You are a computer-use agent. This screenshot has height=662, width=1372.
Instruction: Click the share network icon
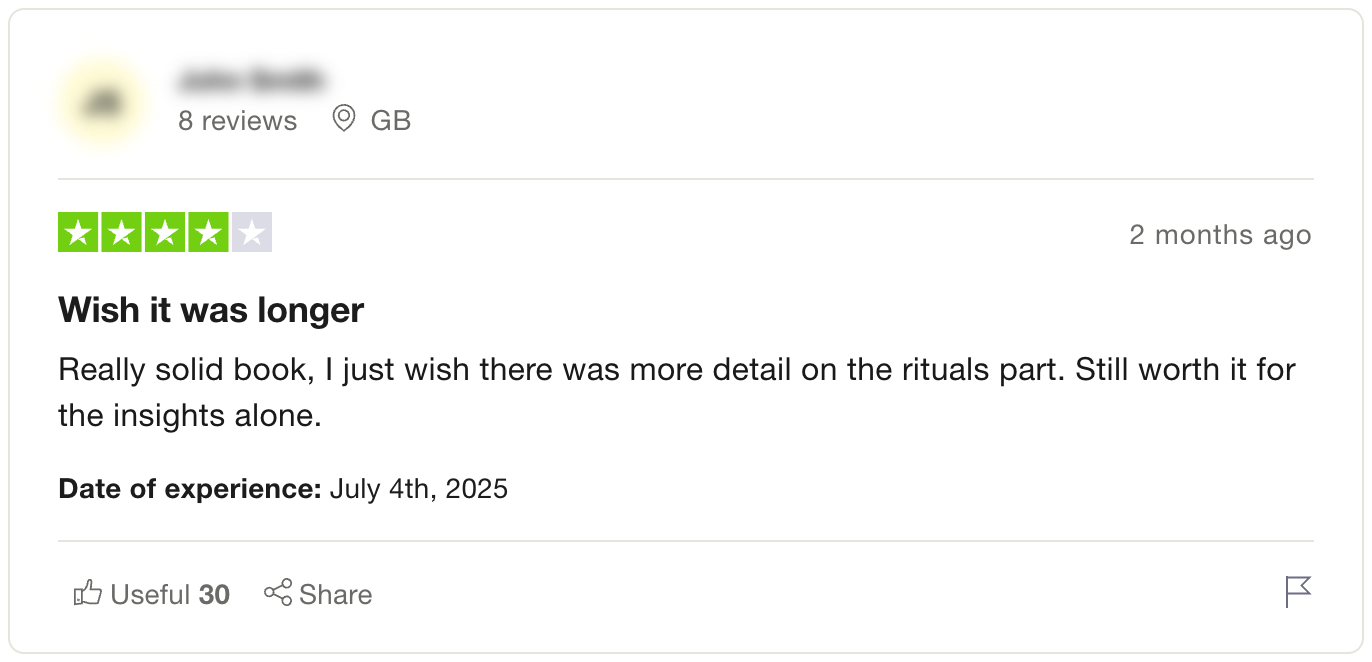[x=278, y=592]
